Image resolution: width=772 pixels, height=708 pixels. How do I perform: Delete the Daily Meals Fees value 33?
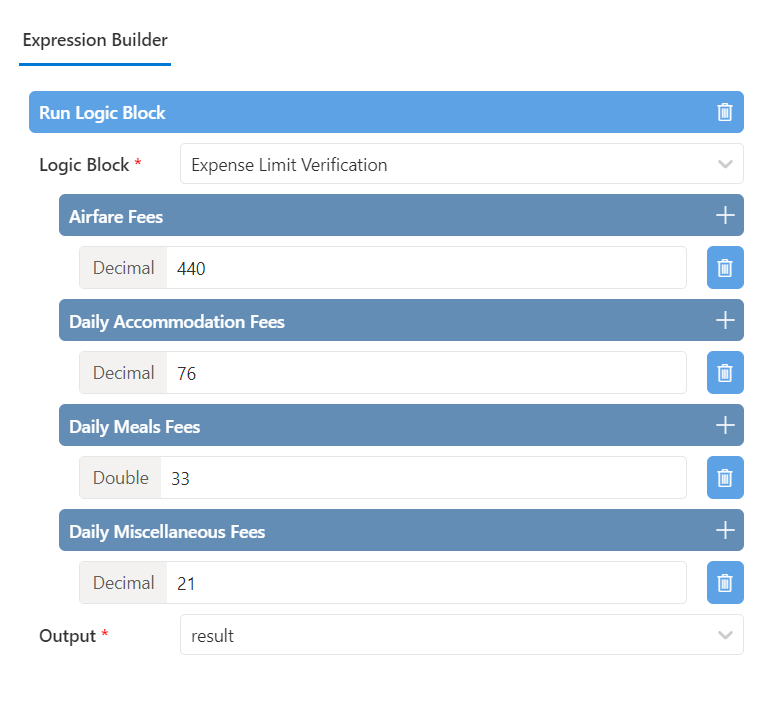pos(725,478)
